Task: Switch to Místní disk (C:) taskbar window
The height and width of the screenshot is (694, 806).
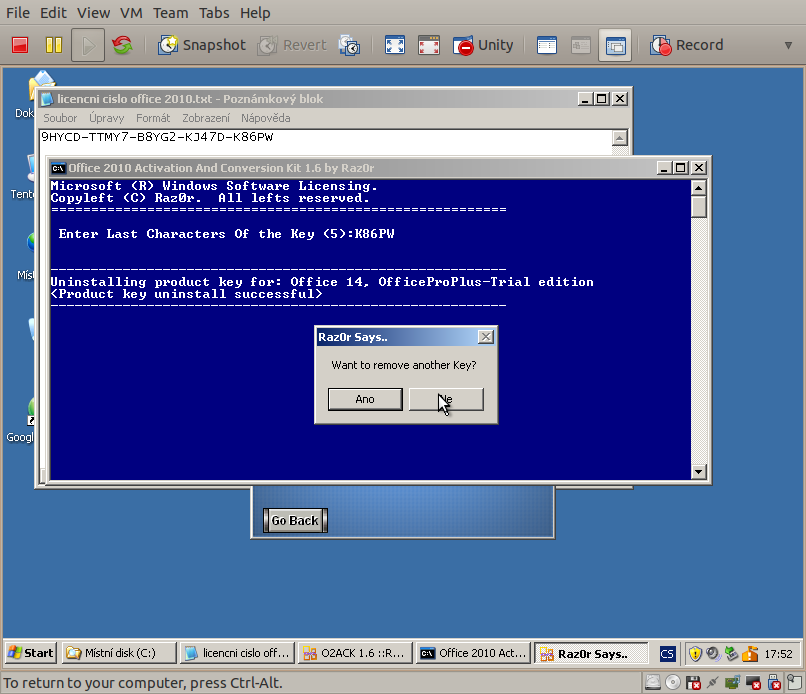Action: [119, 653]
